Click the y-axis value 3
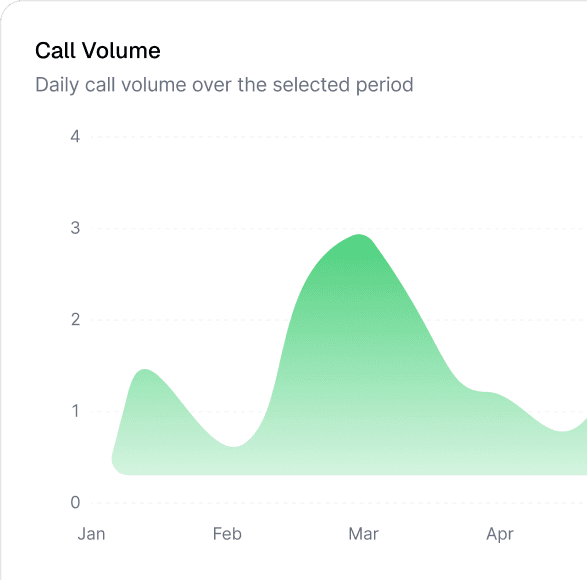The height and width of the screenshot is (580, 587). pyautogui.click(x=75, y=228)
